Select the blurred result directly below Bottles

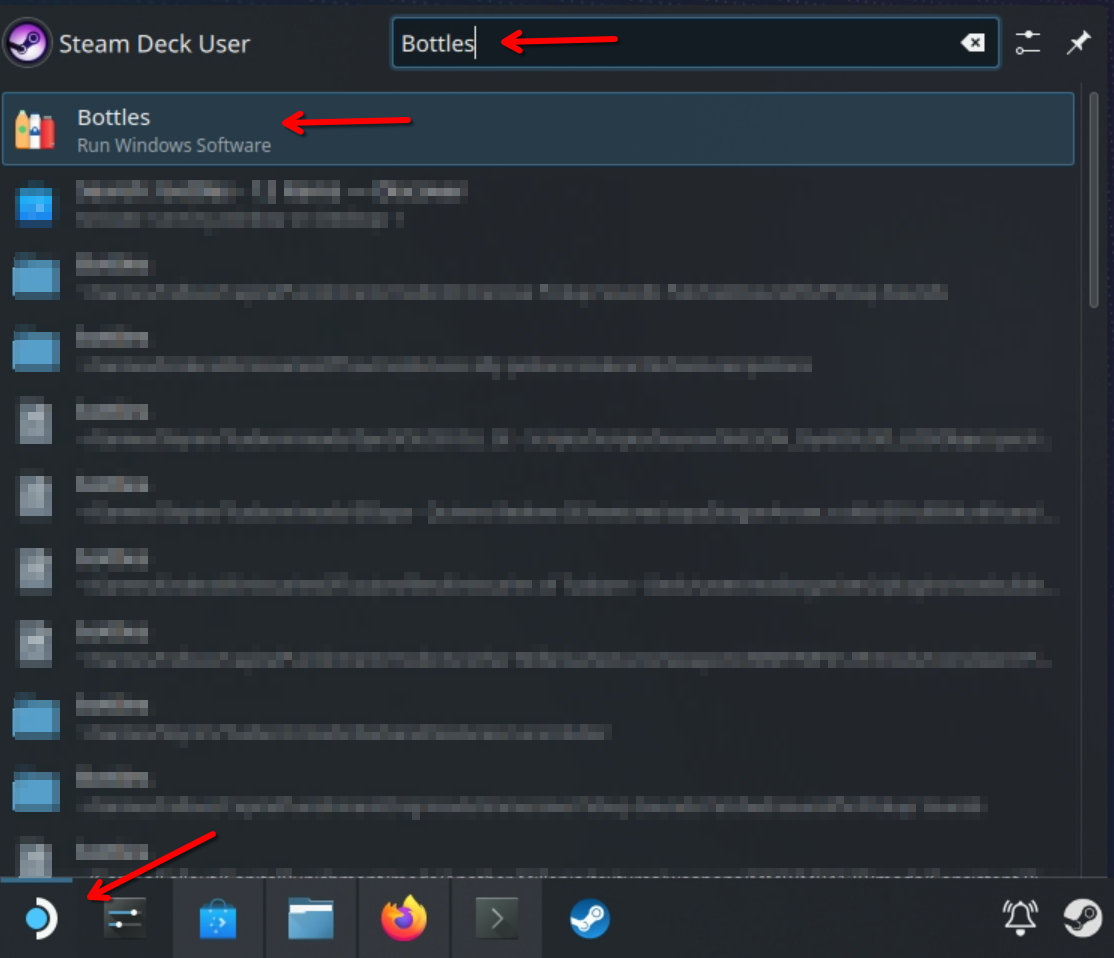pos(538,203)
